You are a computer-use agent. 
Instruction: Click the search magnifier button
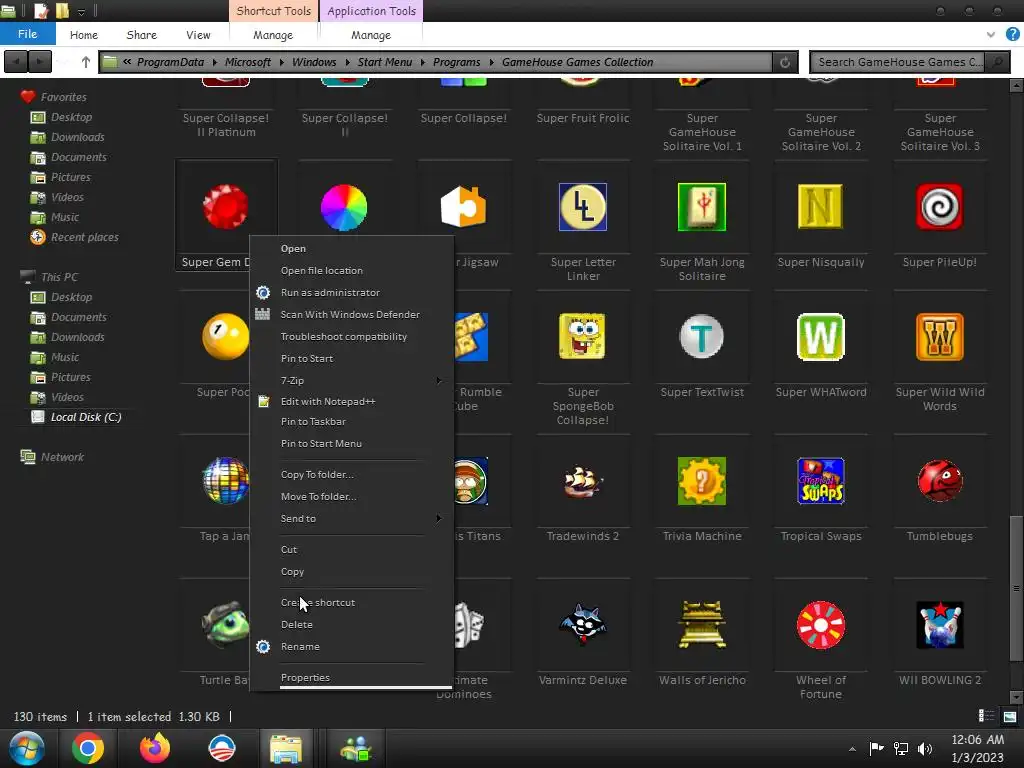click(x=997, y=62)
